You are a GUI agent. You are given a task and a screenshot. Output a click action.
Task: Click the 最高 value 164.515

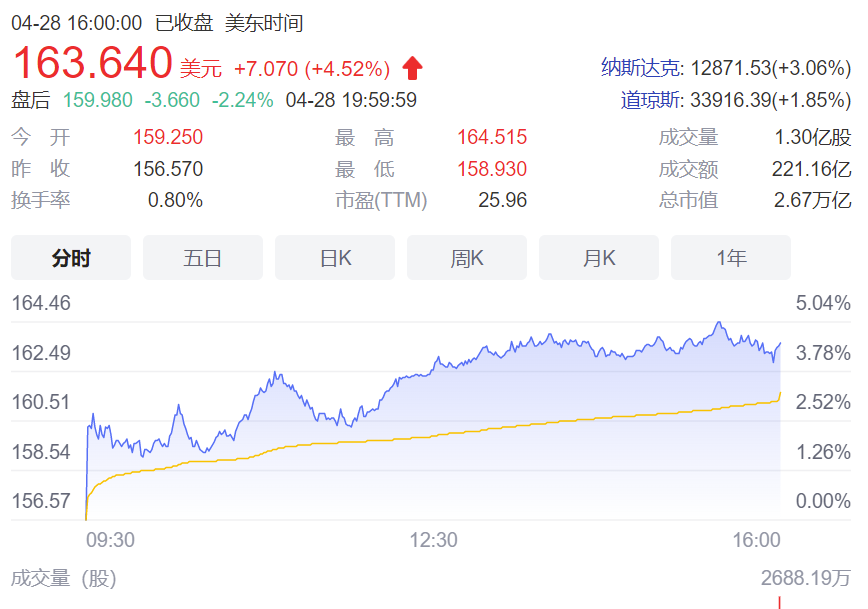[x=492, y=138]
